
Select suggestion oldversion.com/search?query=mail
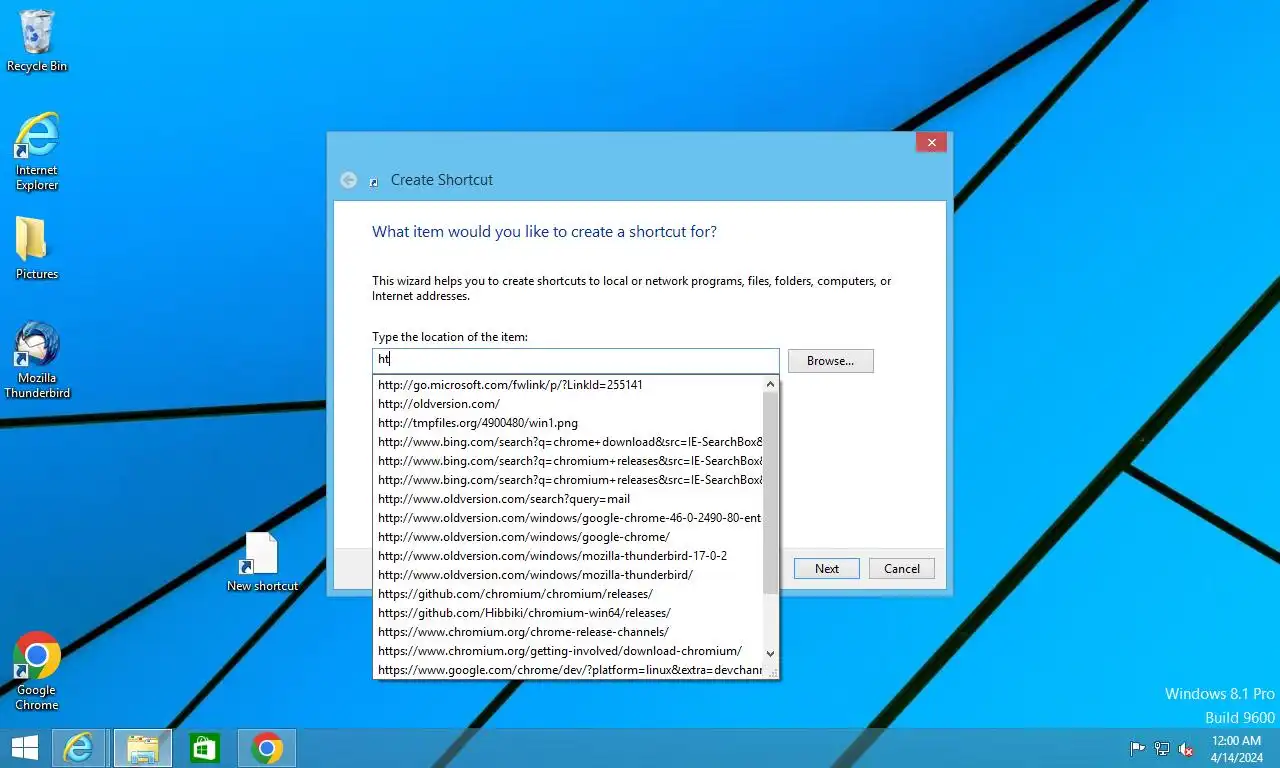(x=568, y=499)
